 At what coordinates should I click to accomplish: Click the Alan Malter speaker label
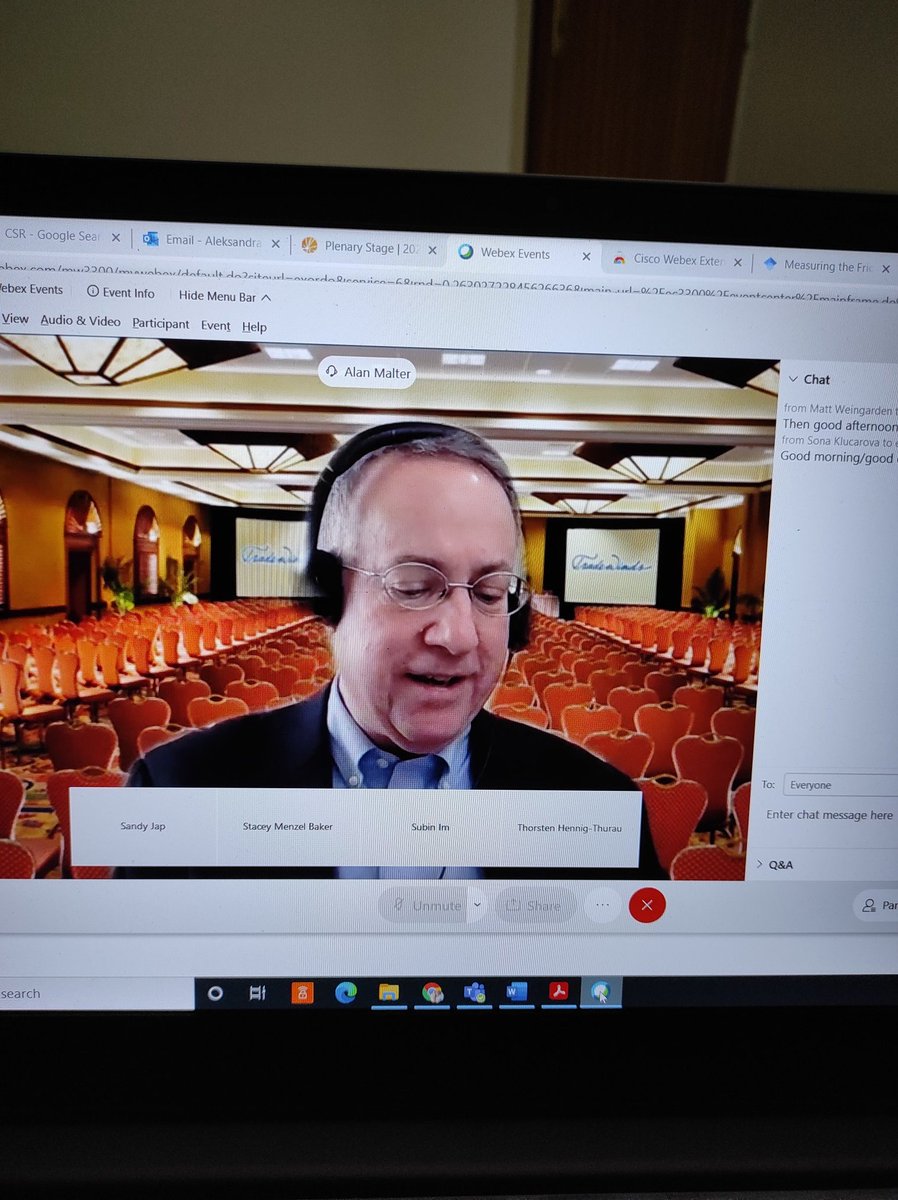coord(366,372)
